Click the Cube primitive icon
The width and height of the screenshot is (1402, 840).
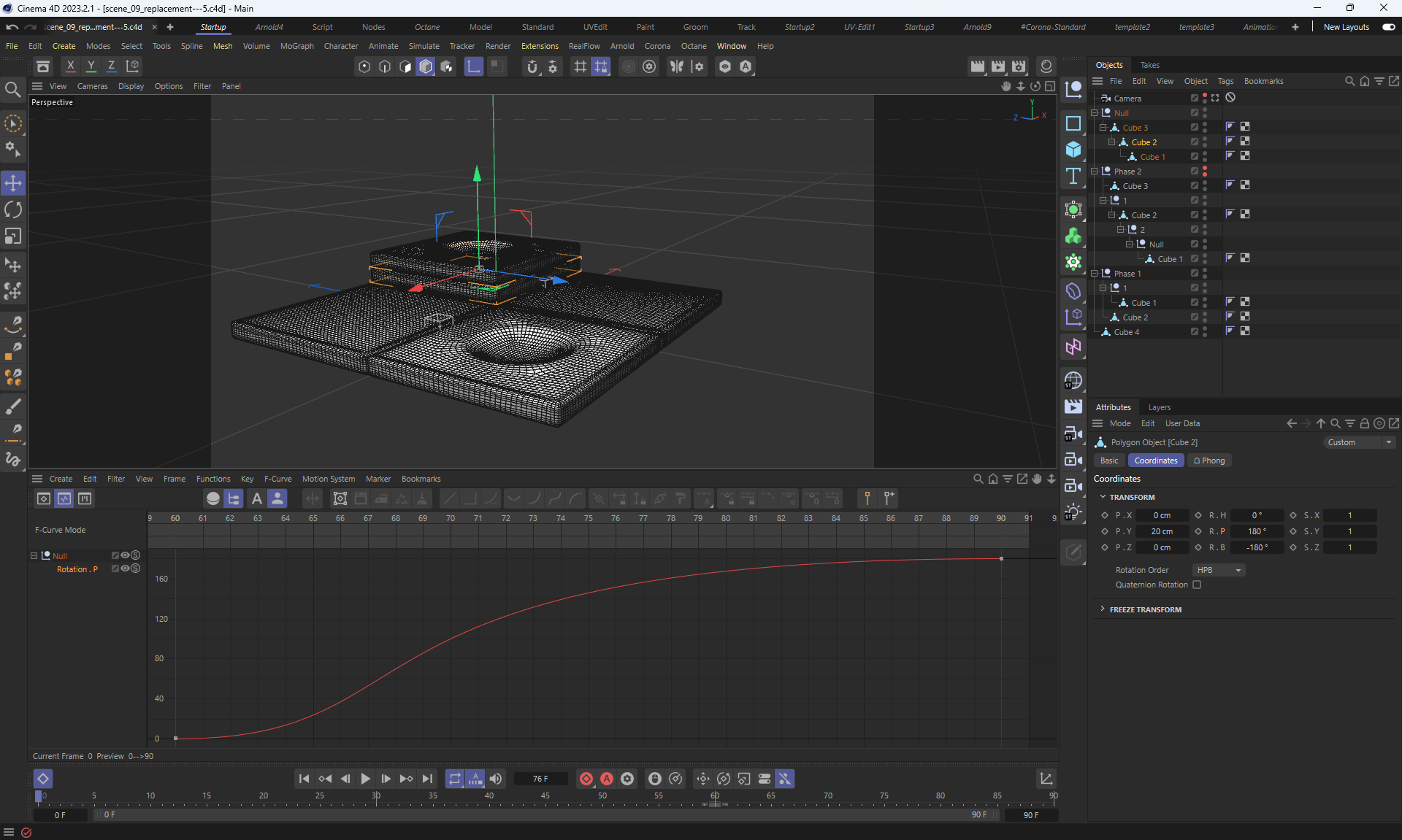click(1073, 150)
